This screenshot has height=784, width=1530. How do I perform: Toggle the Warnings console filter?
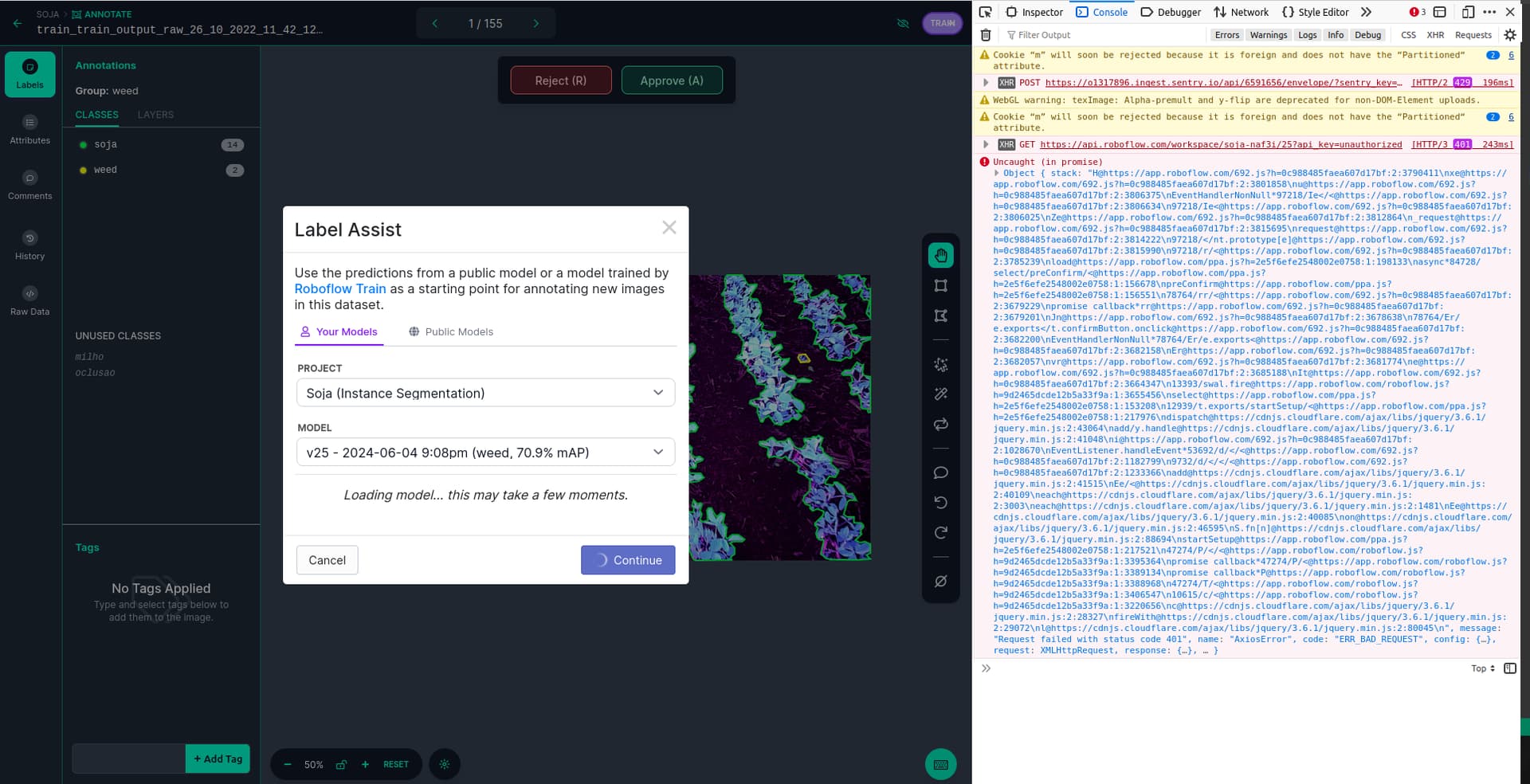pyautogui.click(x=1269, y=35)
